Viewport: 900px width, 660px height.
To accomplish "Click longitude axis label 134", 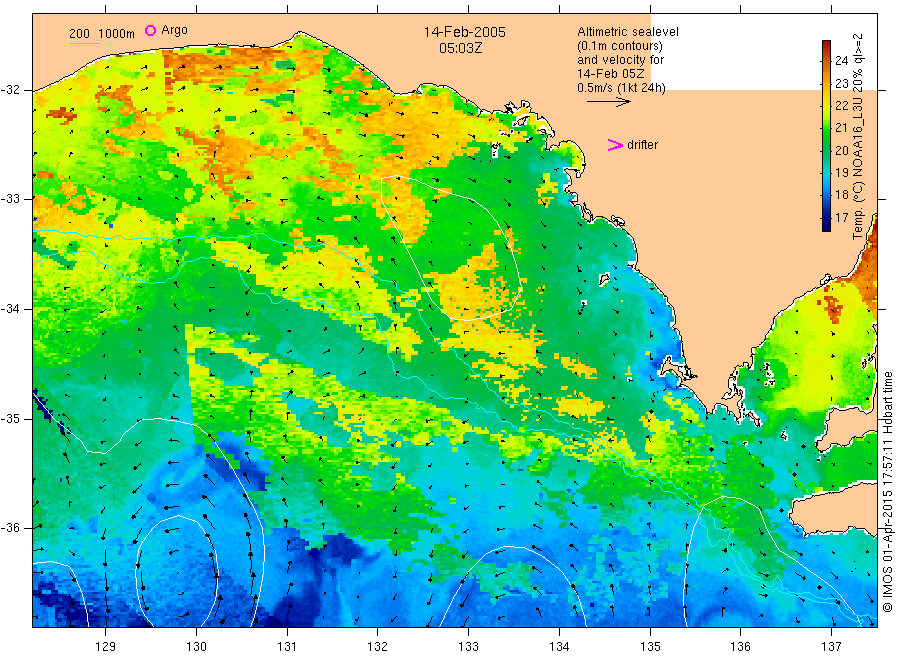I will 559,647.
